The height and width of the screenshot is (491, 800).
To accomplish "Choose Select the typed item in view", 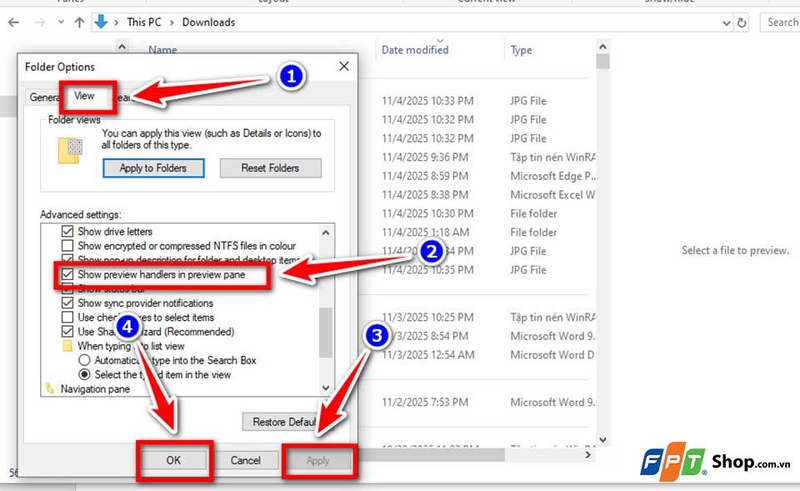I will (85, 375).
